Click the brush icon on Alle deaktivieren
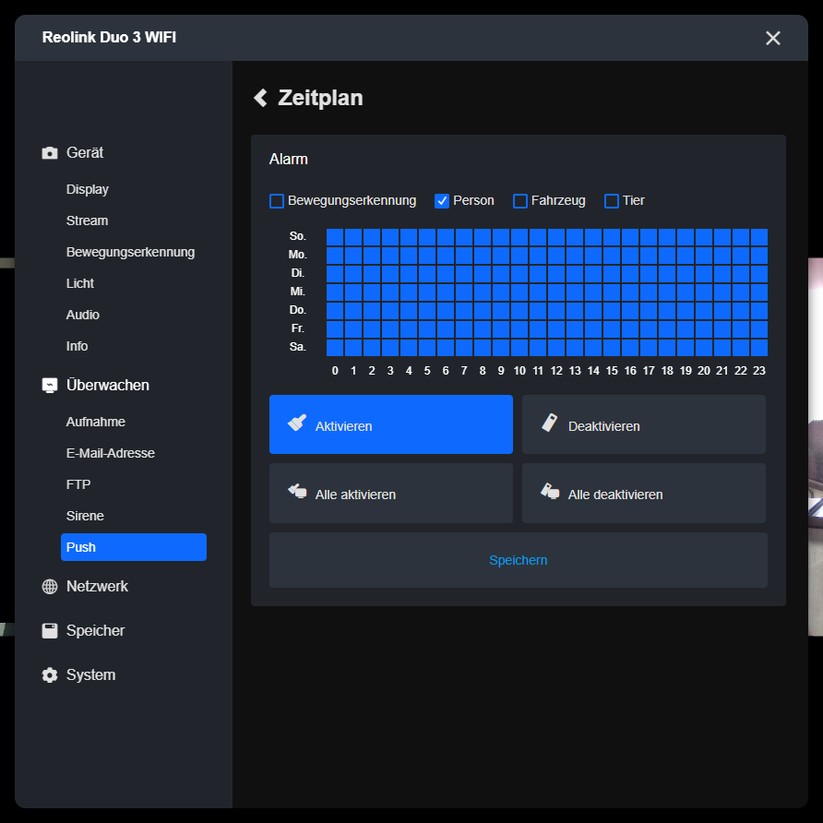This screenshot has height=823, width=823. (549, 490)
